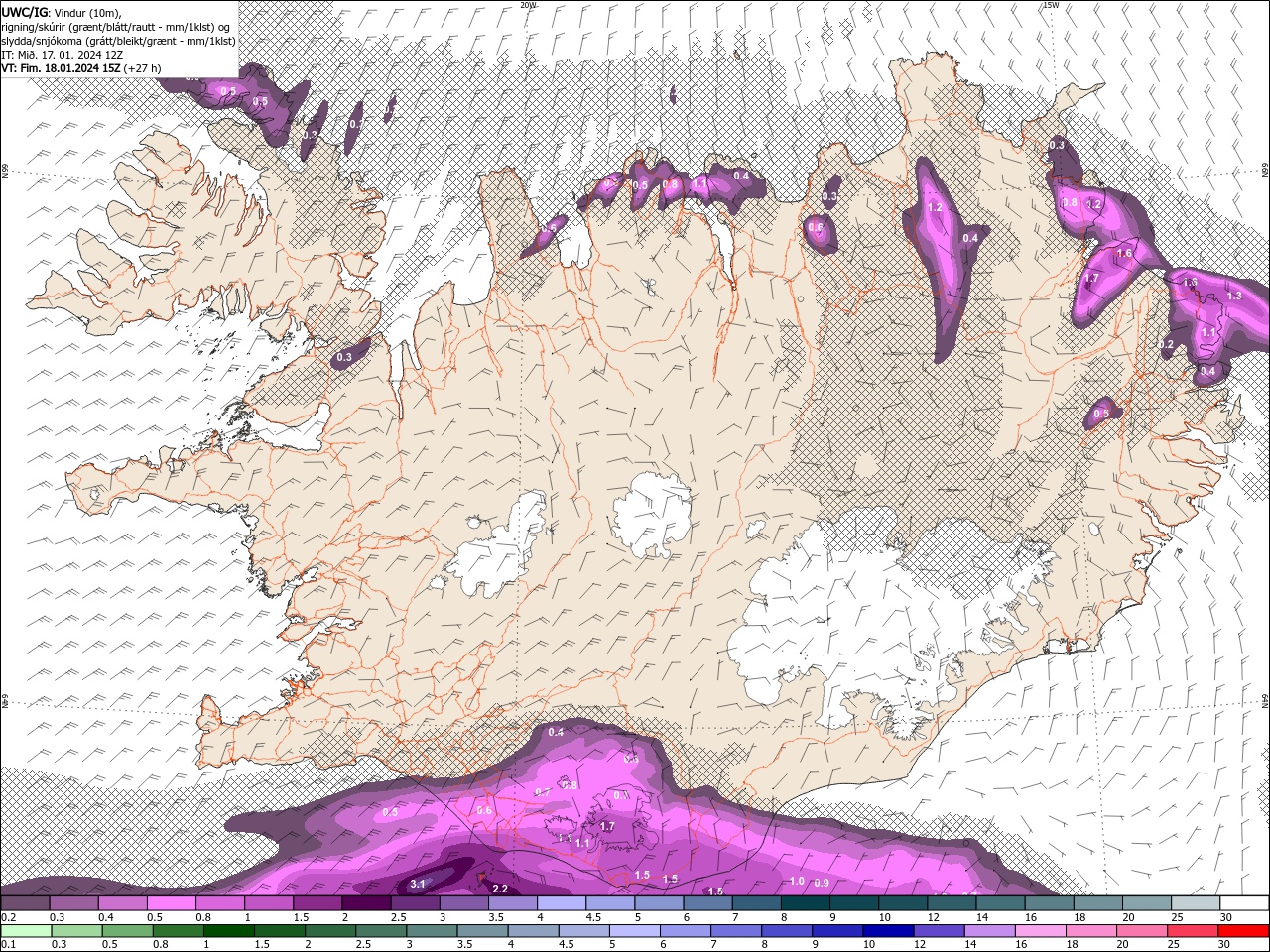Click the 1.0 precipitation value off the south coast
Screen dimensions: 1270x952
(797, 881)
